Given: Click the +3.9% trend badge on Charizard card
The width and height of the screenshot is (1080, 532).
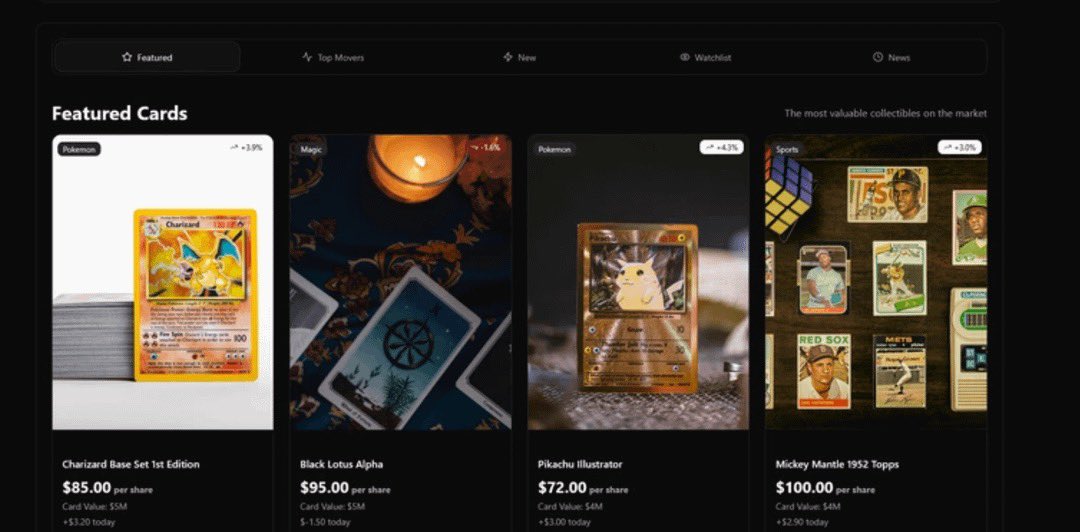Looking at the screenshot, I should coord(247,147).
